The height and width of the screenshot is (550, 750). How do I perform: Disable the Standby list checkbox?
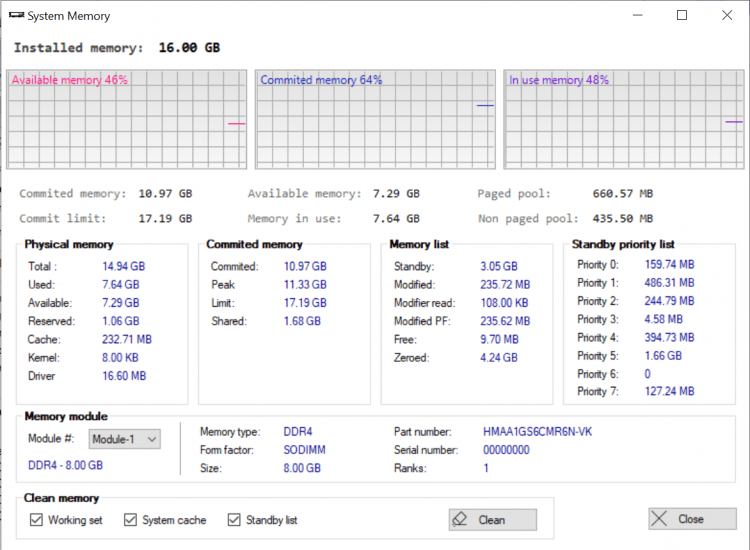234,520
